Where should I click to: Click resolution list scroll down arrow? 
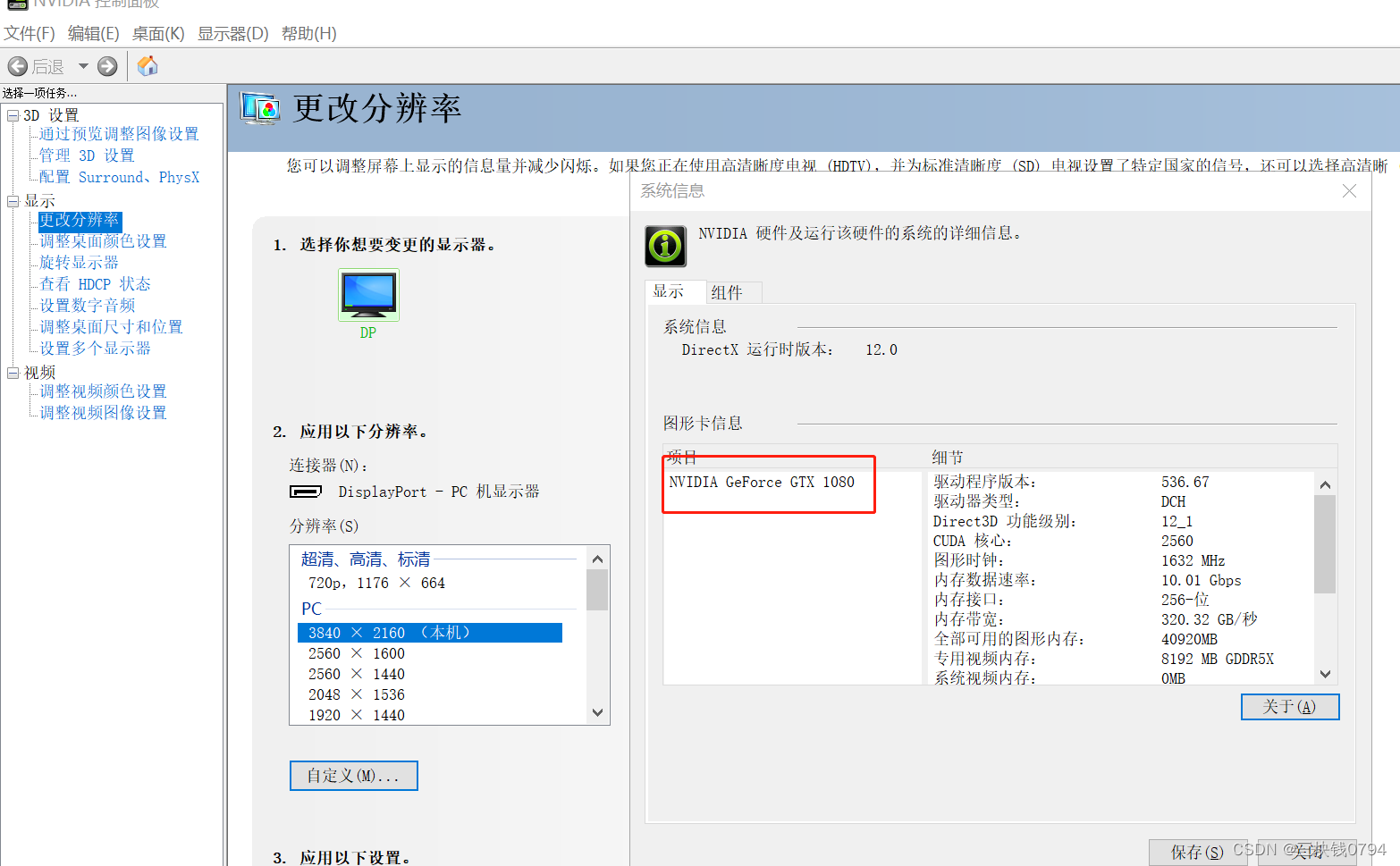(597, 713)
